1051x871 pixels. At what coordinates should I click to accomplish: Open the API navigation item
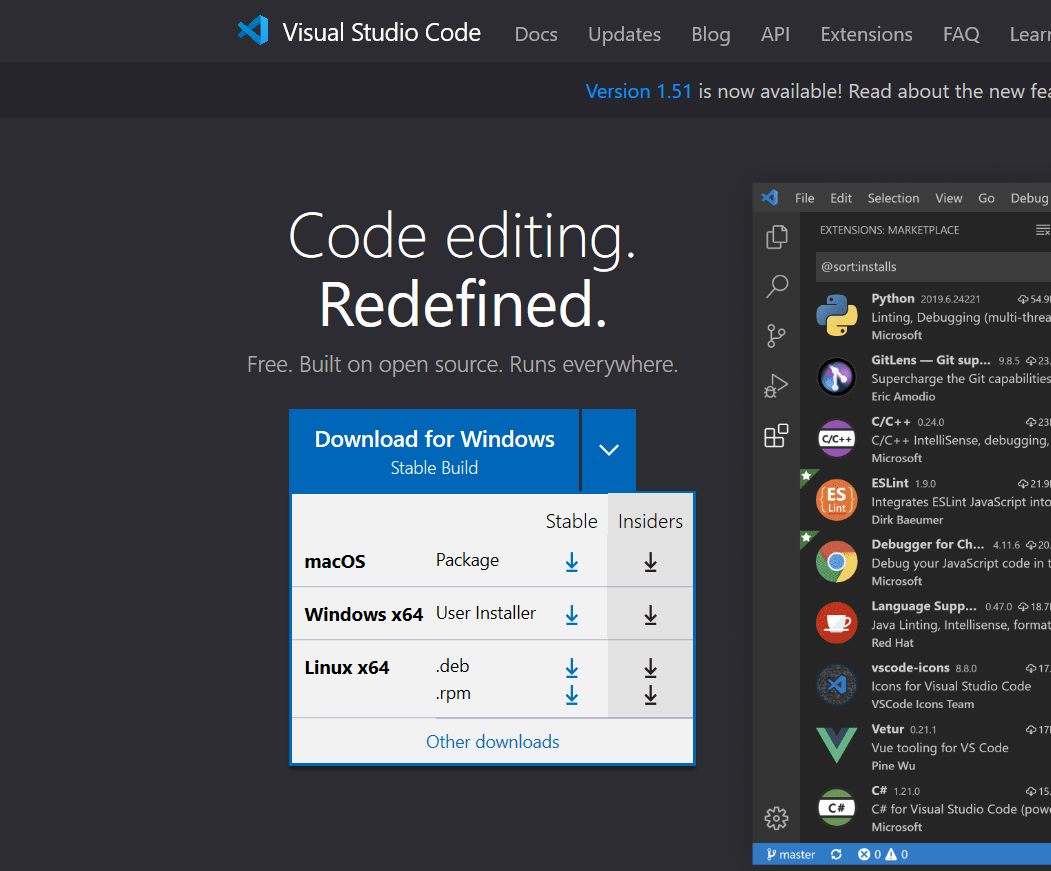775,34
